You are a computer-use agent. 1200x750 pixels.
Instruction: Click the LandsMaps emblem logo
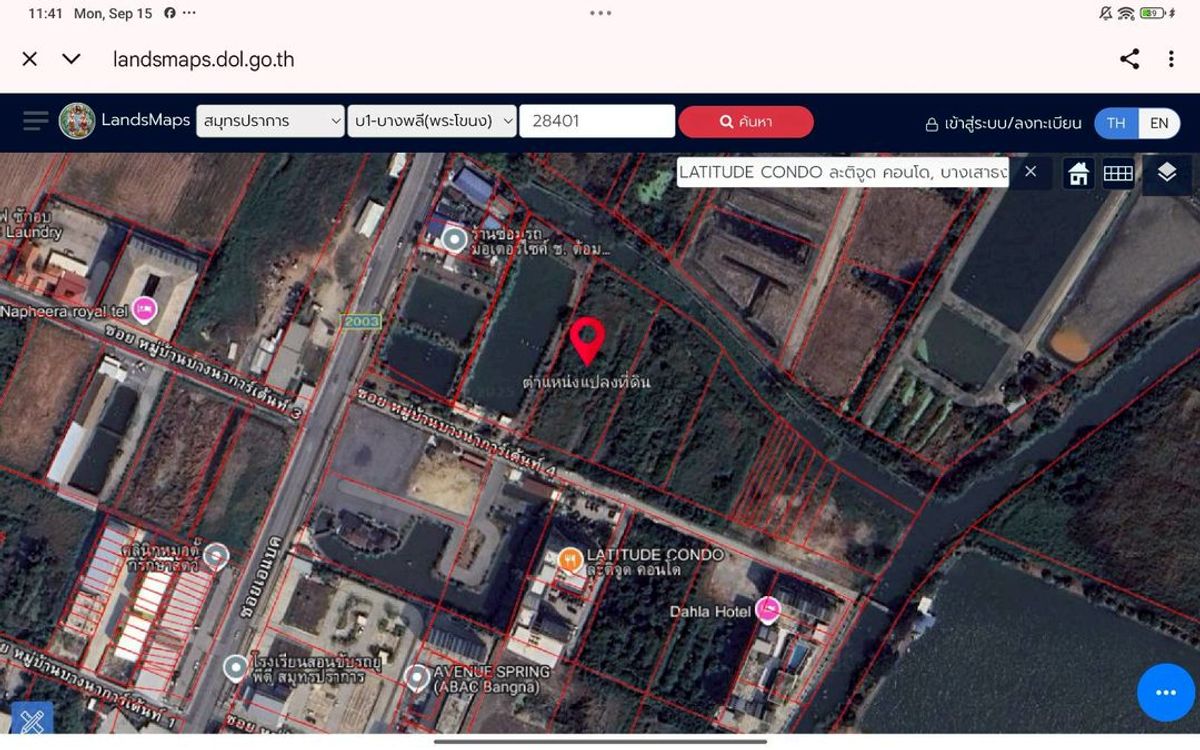tap(77, 121)
